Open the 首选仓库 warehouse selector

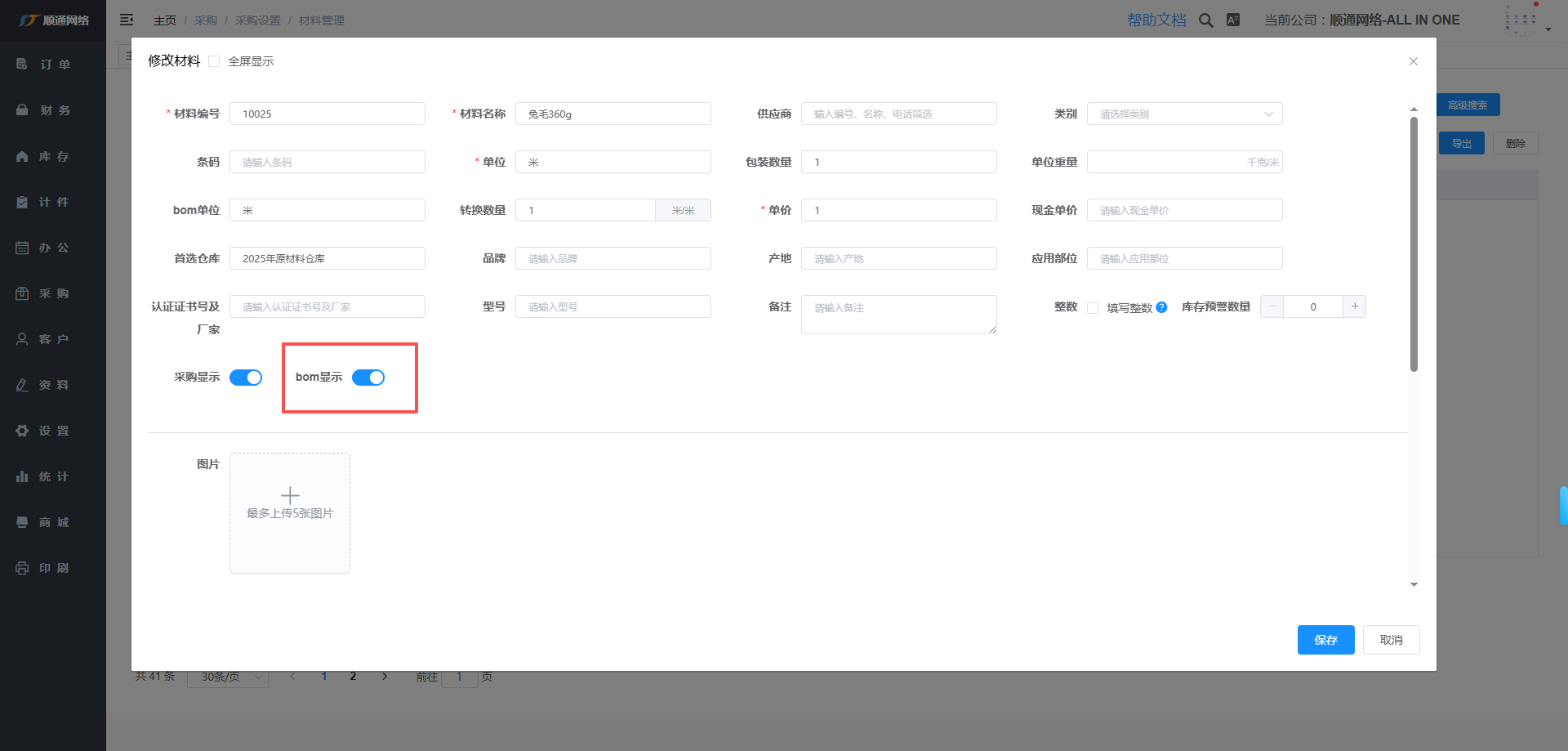click(x=327, y=258)
